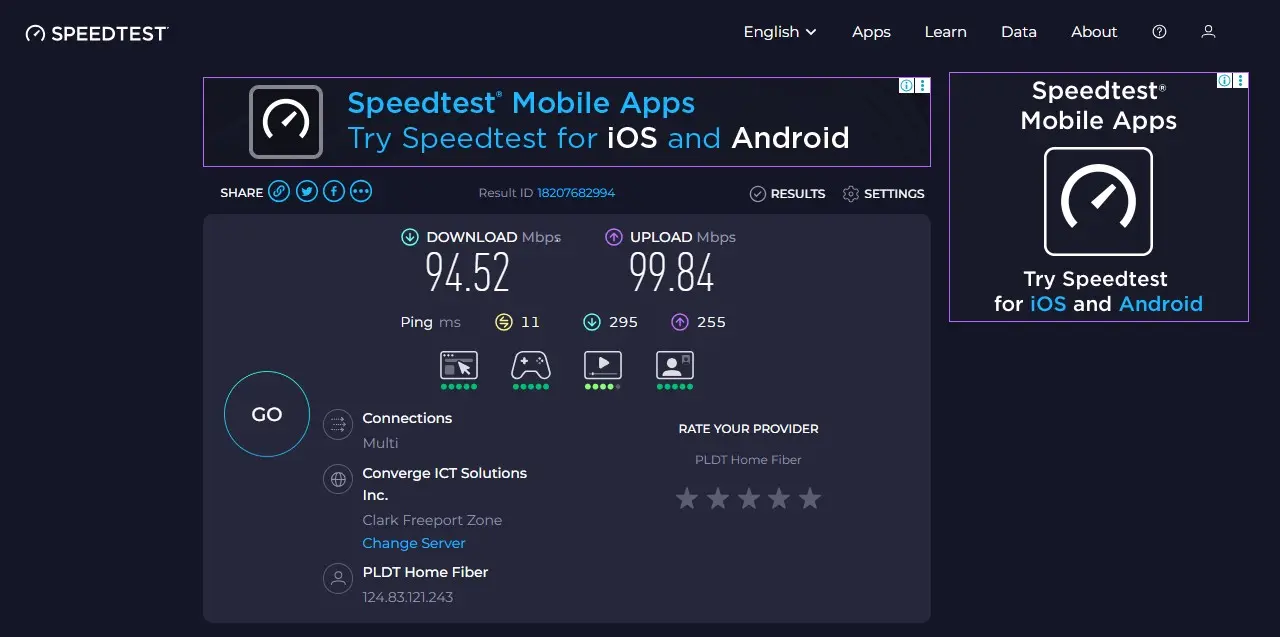The width and height of the screenshot is (1280, 637).
Task: Share result on Twitter
Action: (307, 192)
